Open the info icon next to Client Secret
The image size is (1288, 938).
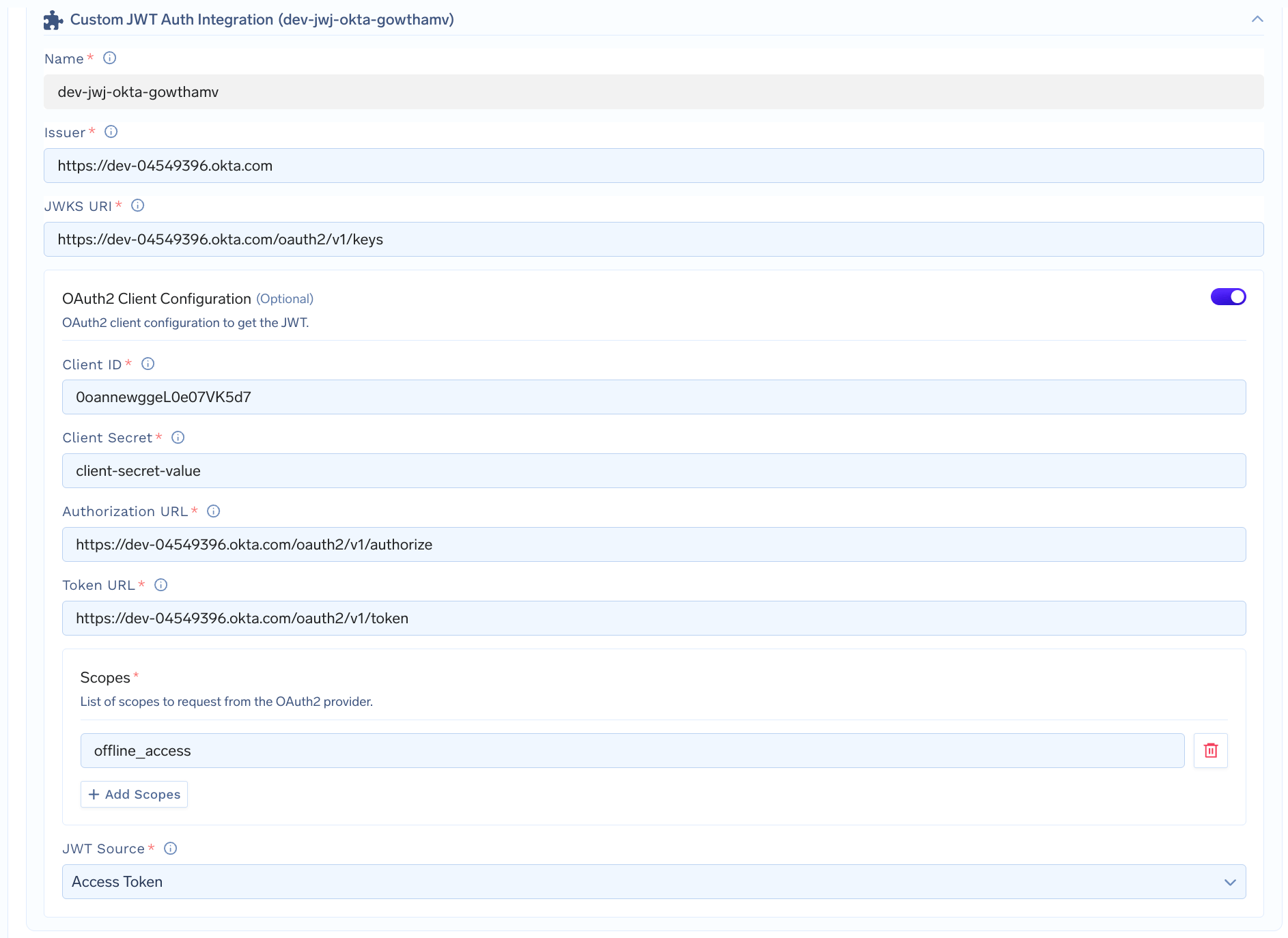point(178,438)
